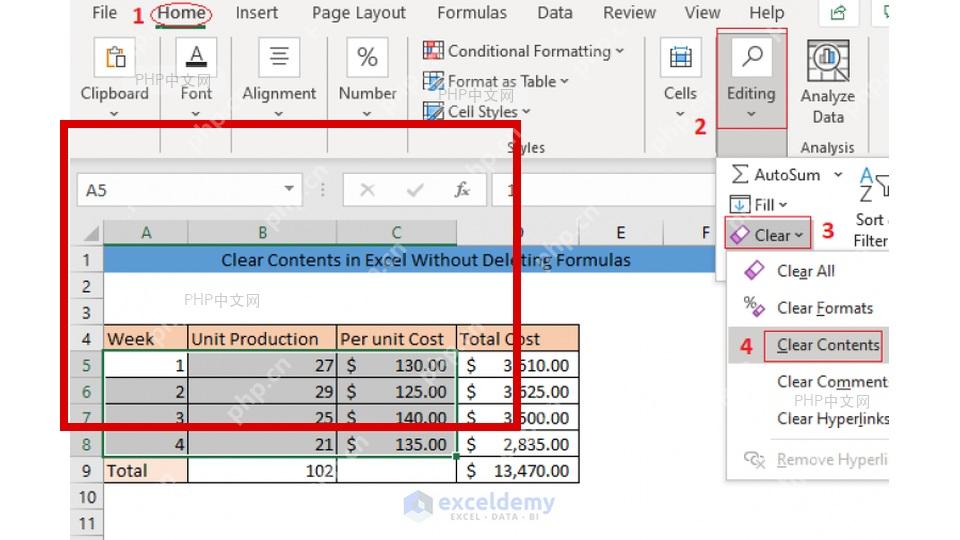
Task: Expand the Clipboard group dropdown
Action: (x=114, y=114)
